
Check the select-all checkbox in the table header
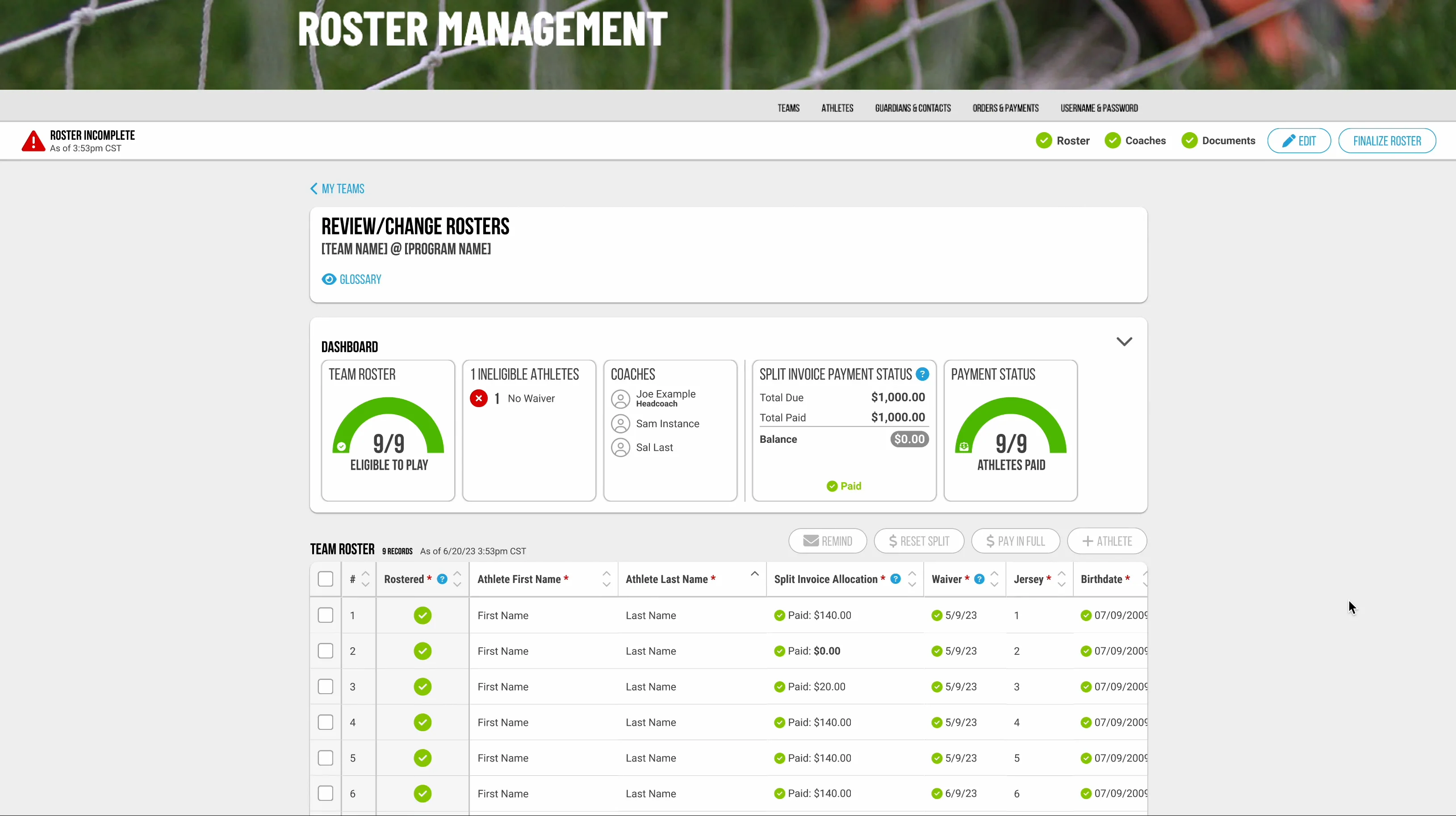pos(326,579)
